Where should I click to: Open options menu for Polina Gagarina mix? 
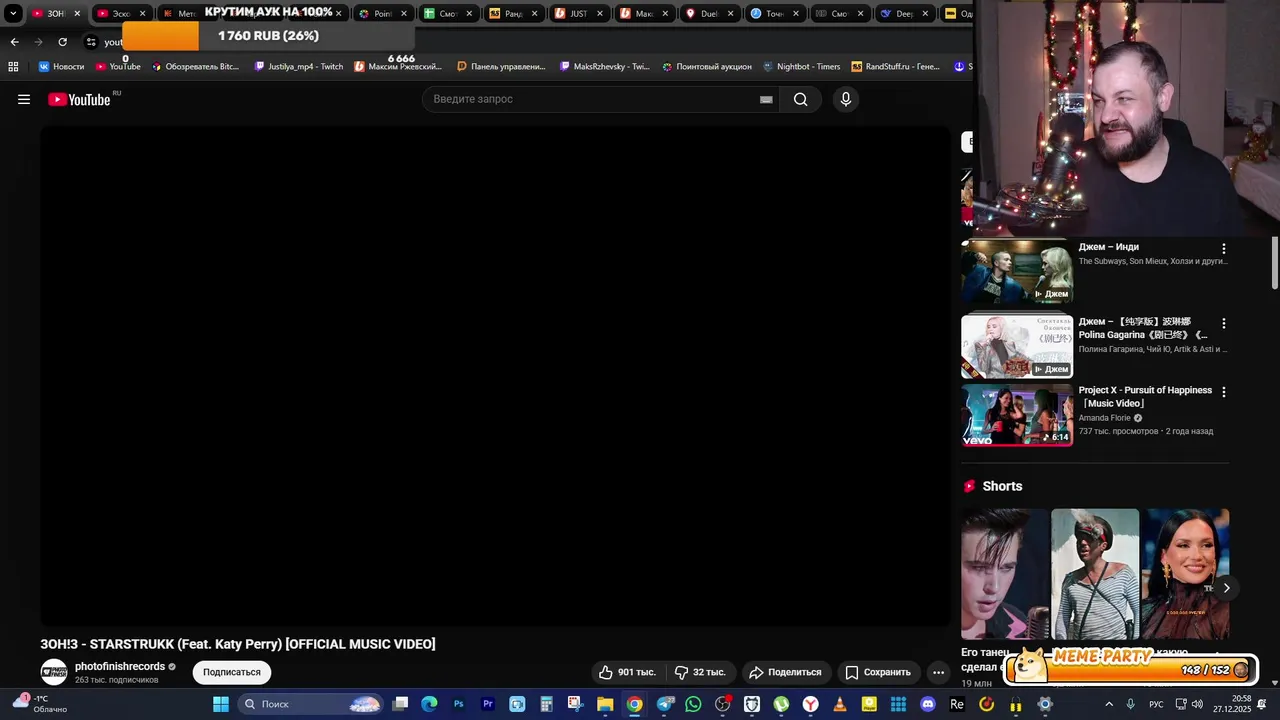click(x=1223, y=323)
